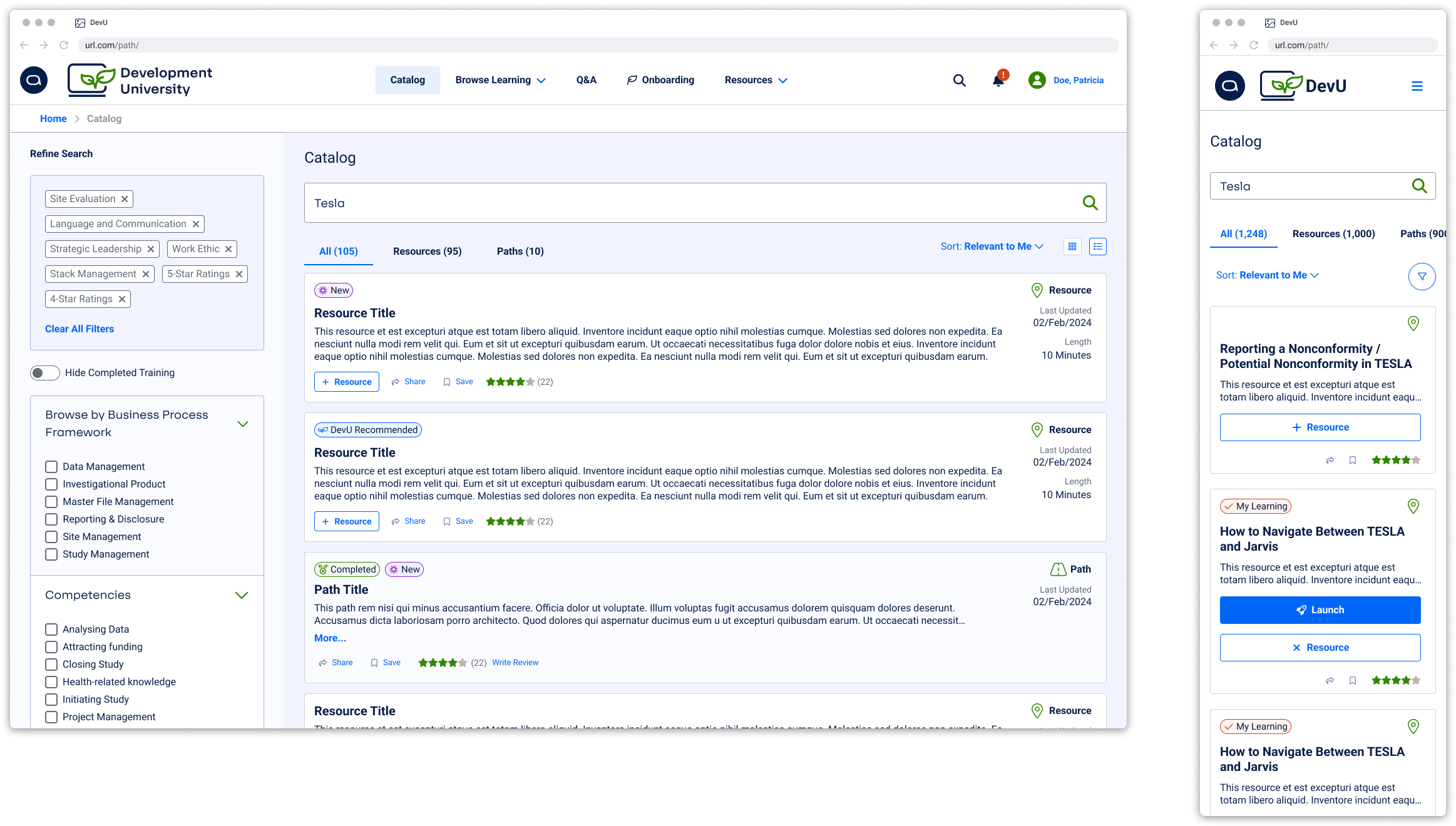The image size is (1456, 826).
Task: Open the Onboarding nav item
Action: click(660, 80)
